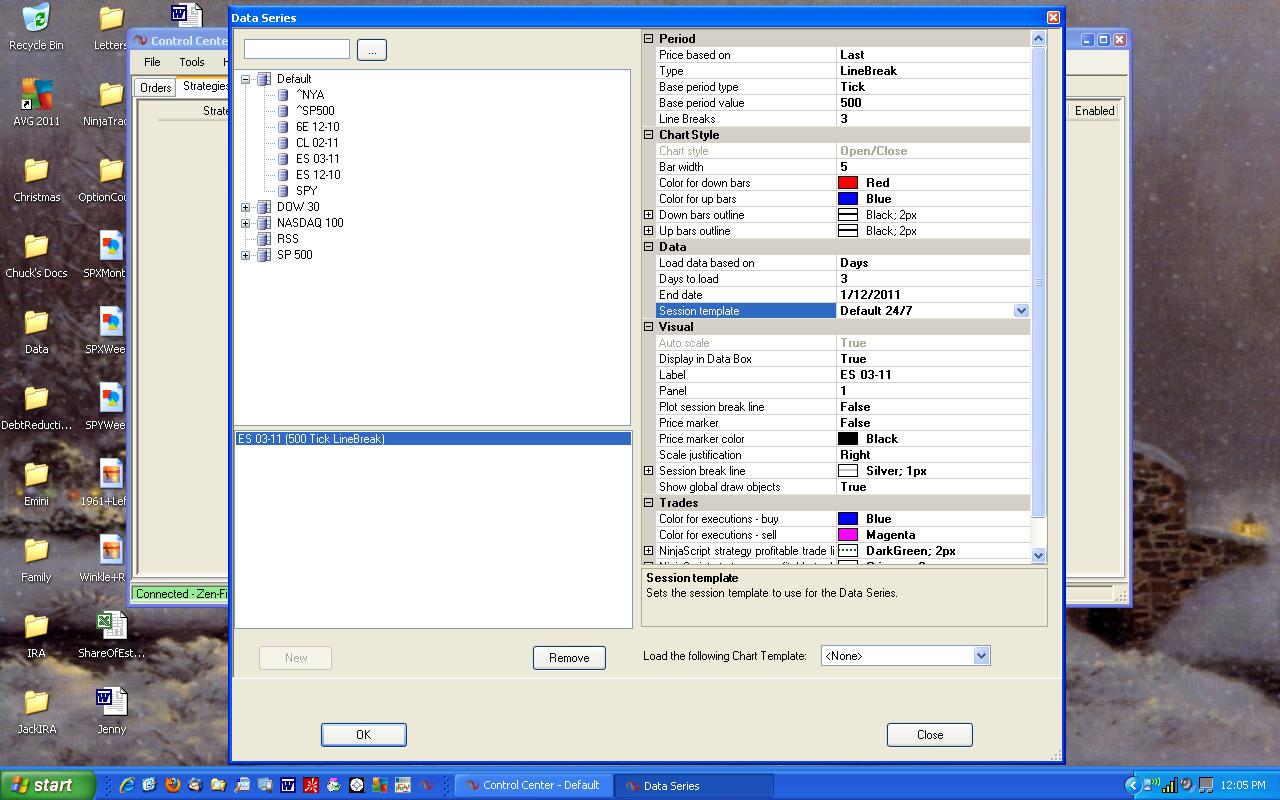1280x800 pixels.
Task: Click the Plot session break line value
Action: point(932,407)
